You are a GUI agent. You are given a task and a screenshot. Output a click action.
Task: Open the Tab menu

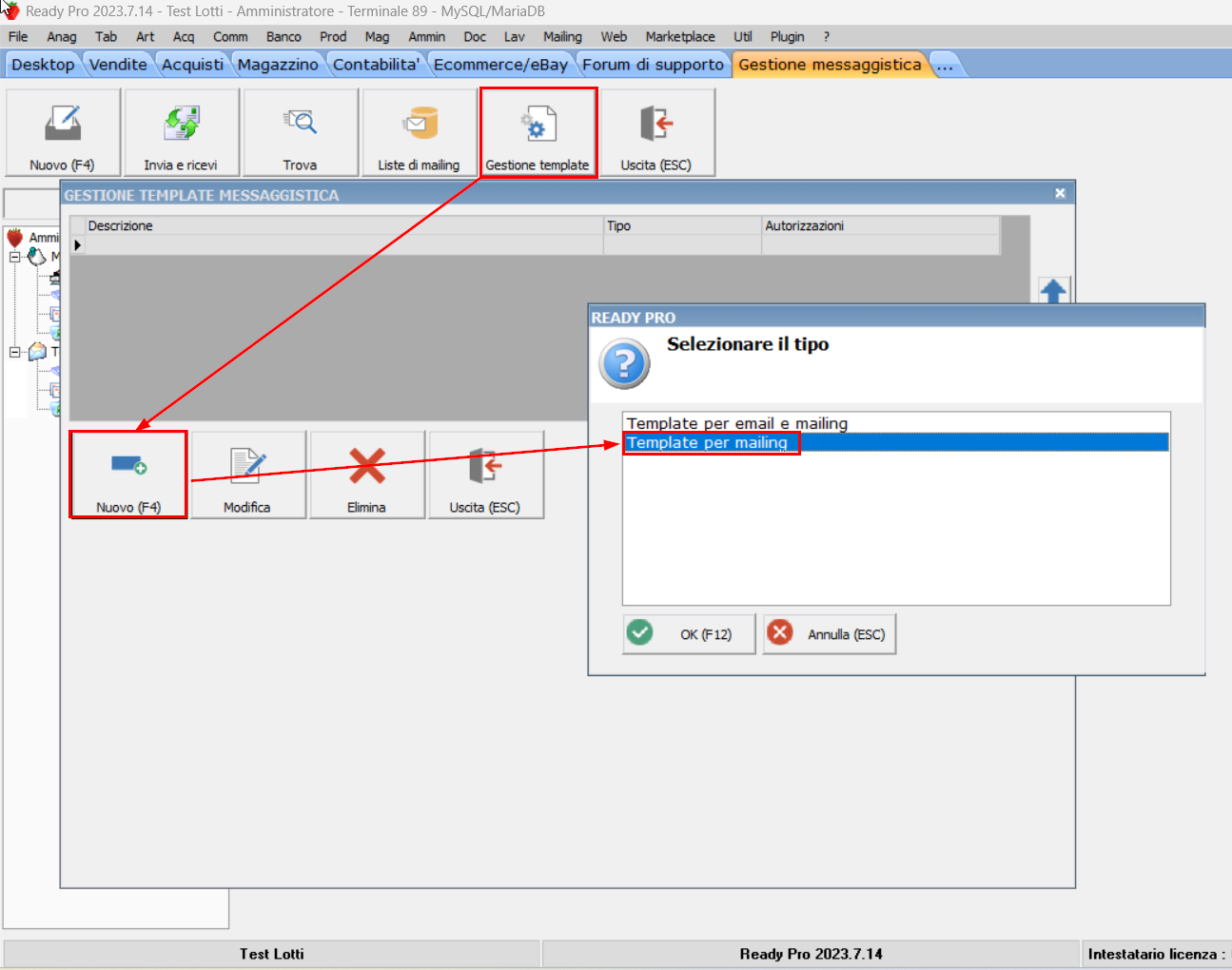pos(106,37)
